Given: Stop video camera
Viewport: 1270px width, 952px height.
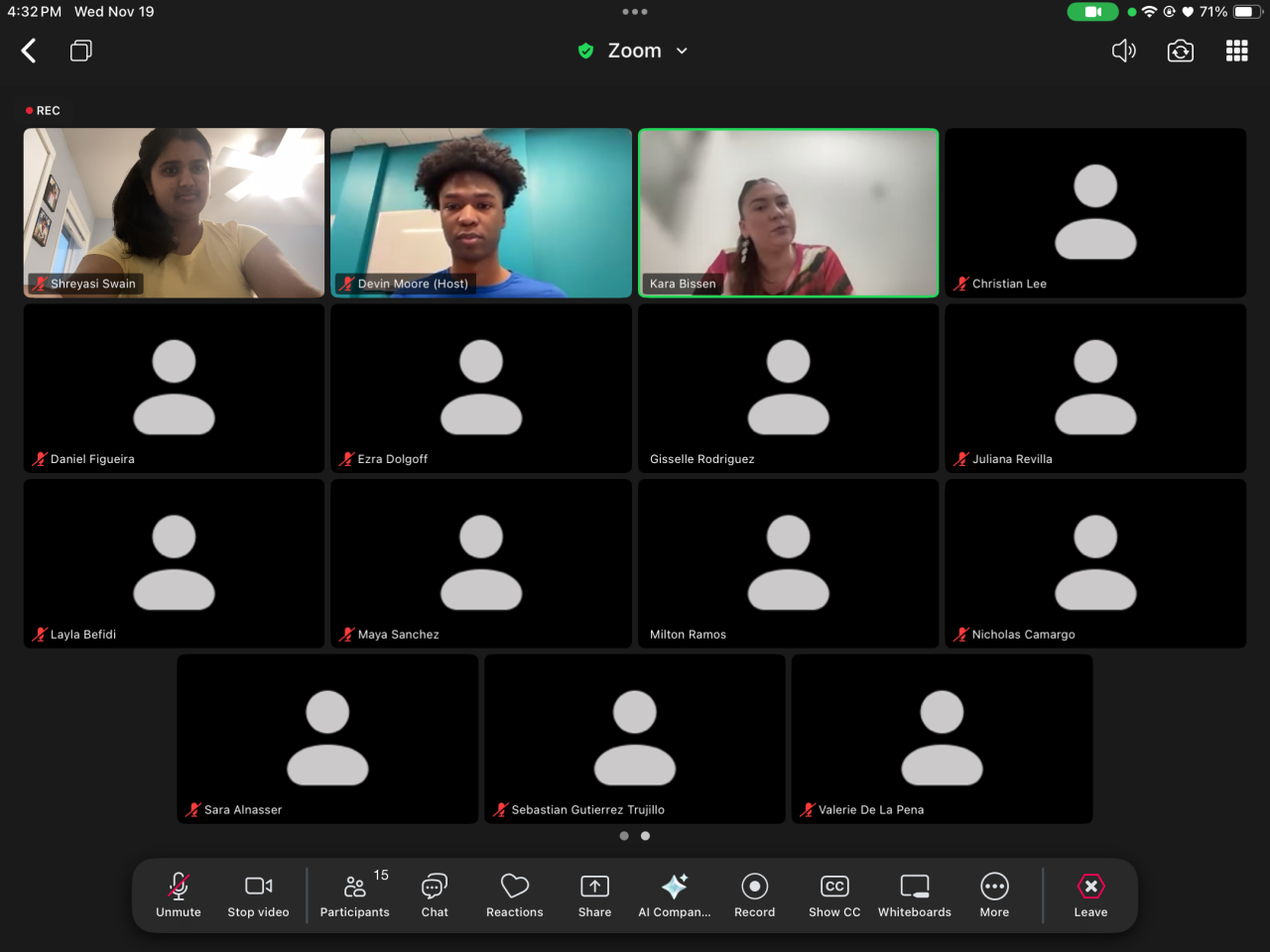Looking at the screenshot, I should coord(258,894).
